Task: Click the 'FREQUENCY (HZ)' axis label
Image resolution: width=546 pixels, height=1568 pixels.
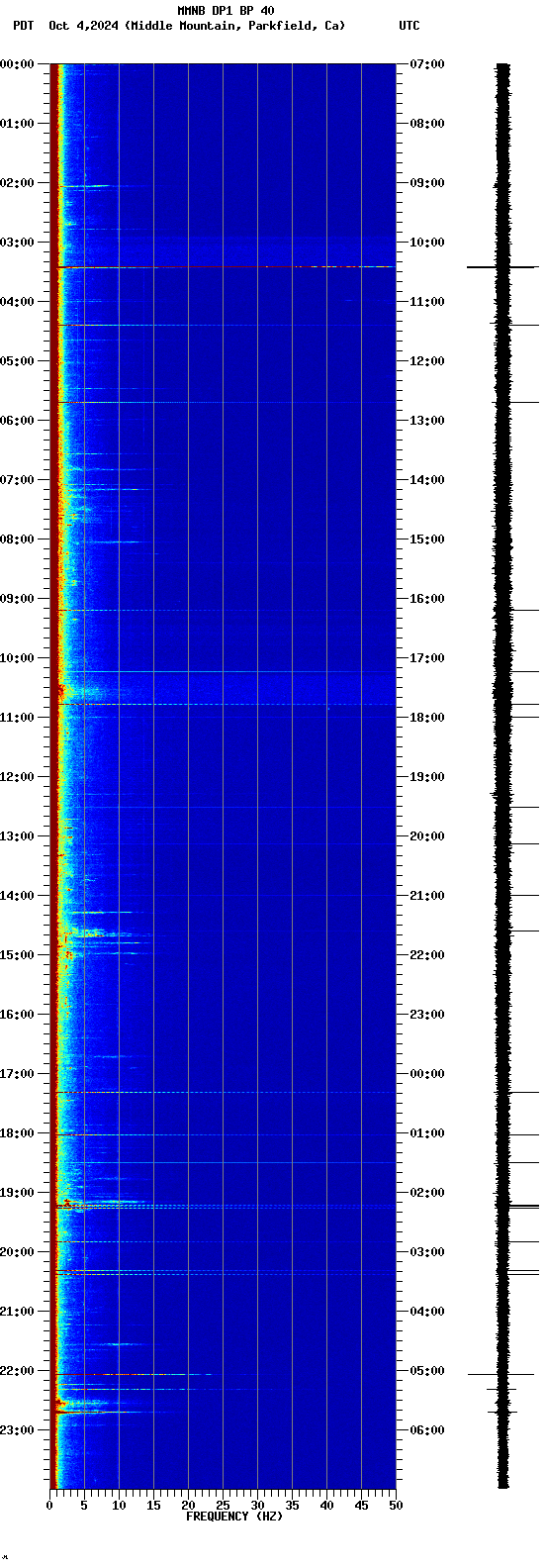Action: pyautogui.click(x=234, y=1516)
